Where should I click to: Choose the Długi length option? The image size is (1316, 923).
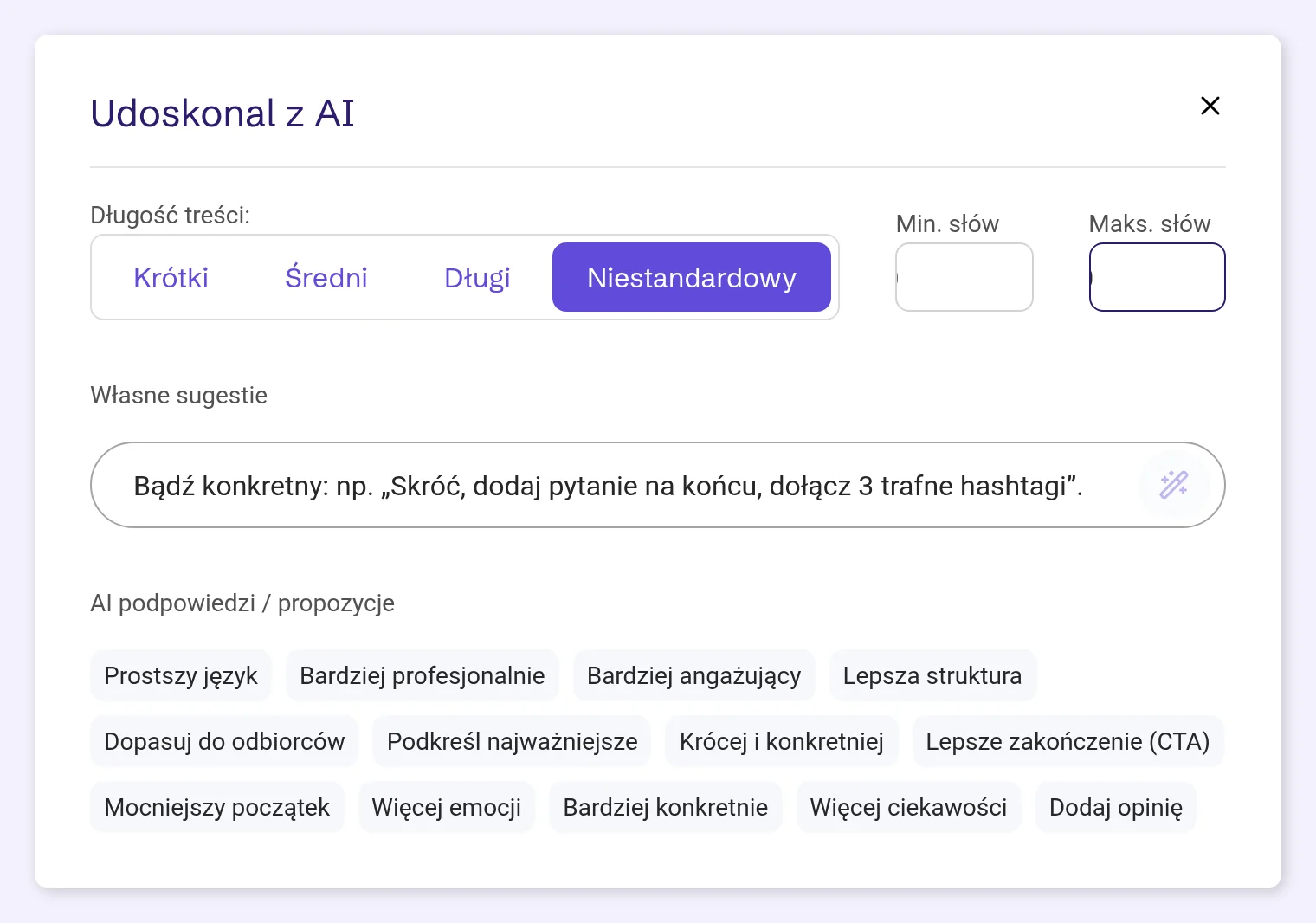point(477,277)
